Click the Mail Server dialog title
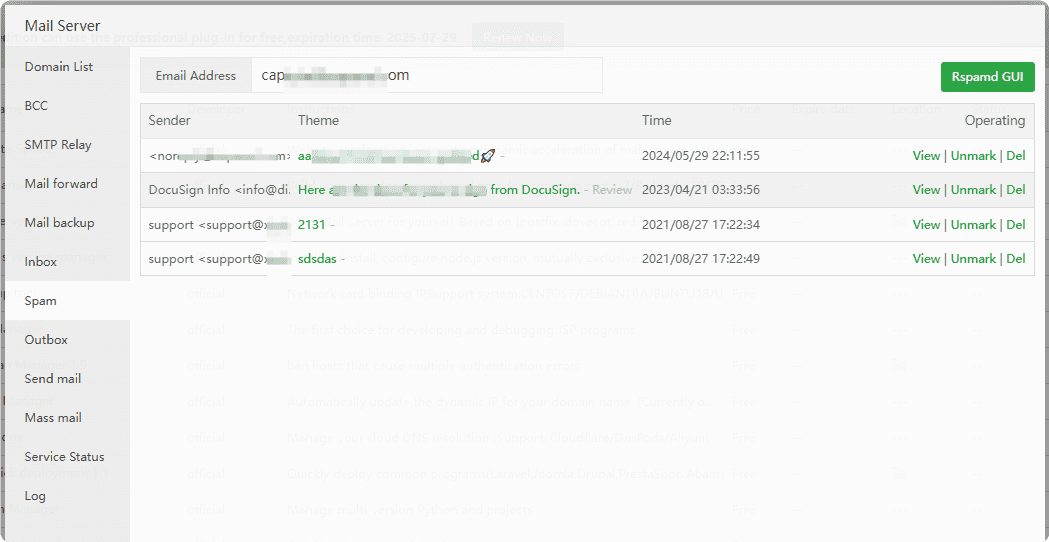1049x542 pixels. pos(62,26)
